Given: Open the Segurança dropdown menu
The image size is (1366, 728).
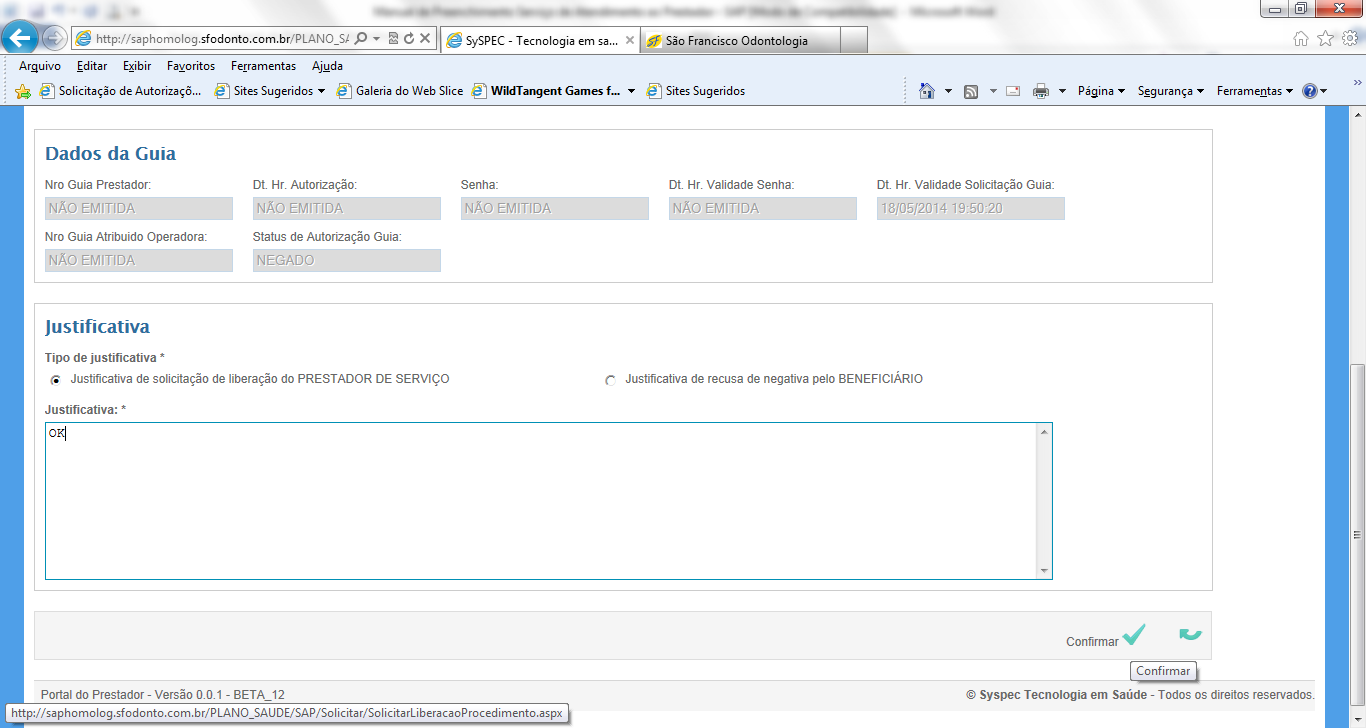Looking at the screenshot, I should [x=1170, y=91].
